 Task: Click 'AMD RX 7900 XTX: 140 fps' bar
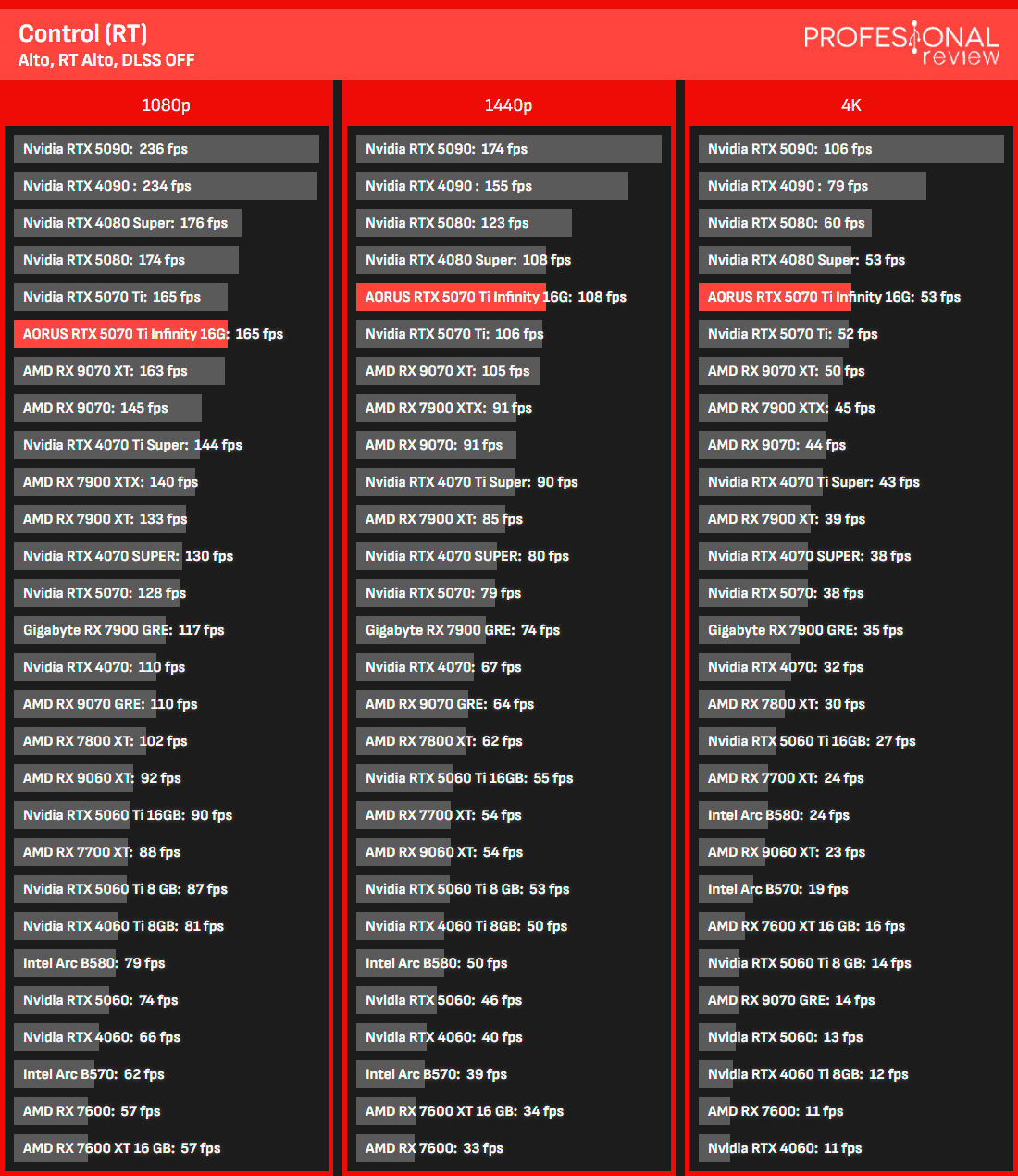click(x=106, y=482)
